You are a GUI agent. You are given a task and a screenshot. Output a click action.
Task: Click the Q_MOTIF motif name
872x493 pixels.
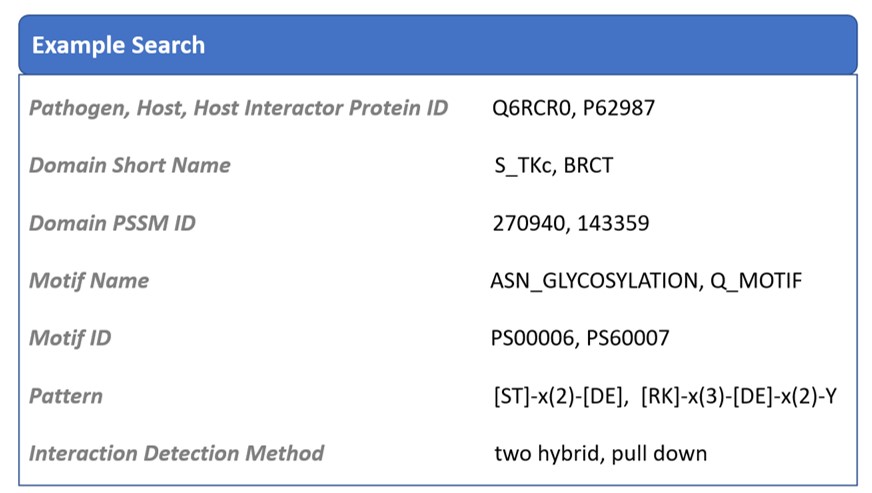[756, 281]
